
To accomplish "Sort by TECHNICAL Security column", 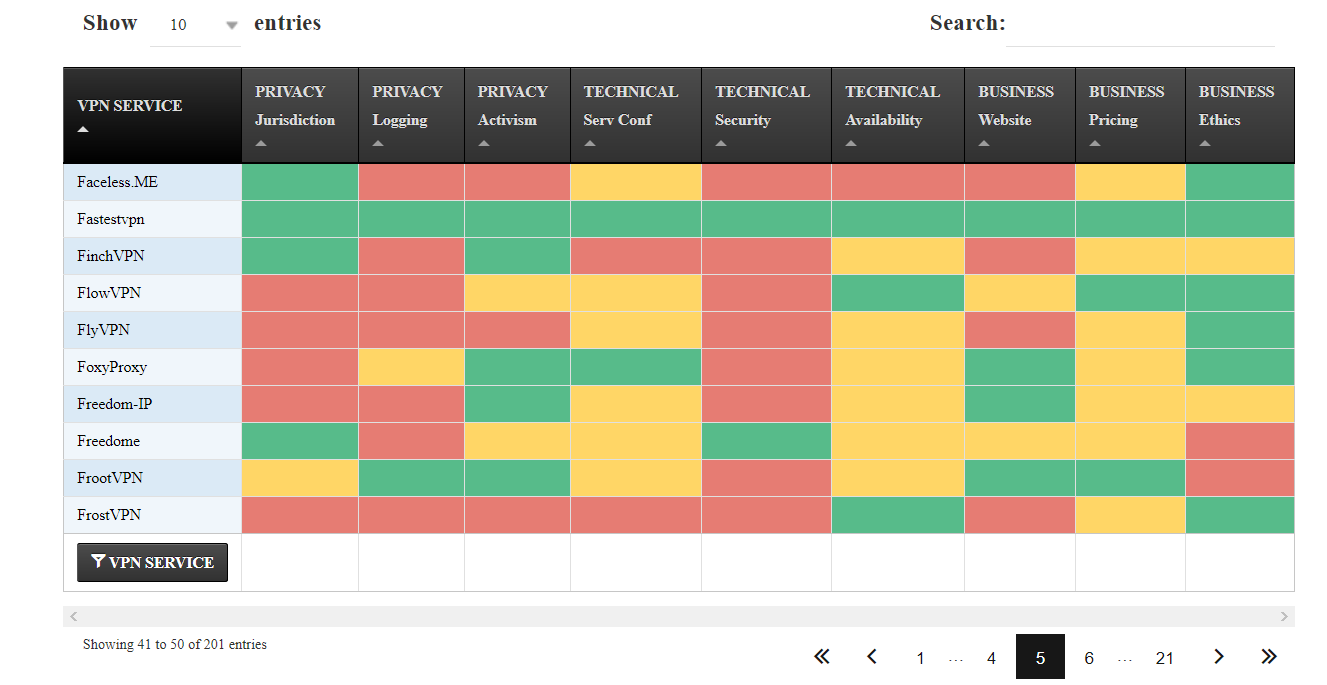I will pyautogui.click(x=766, y=115).
